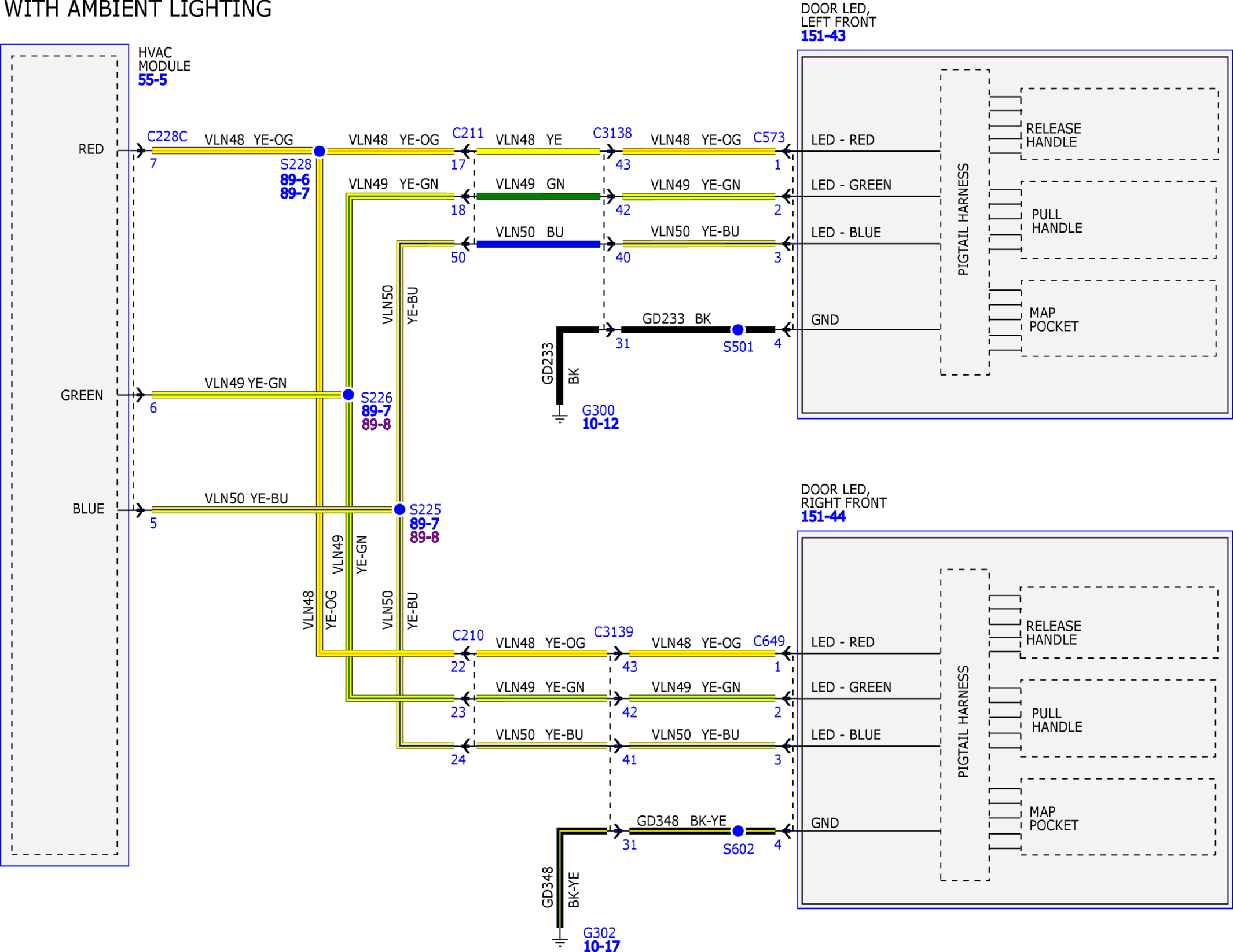Select the C3139 connector label
Image resolution: width=1233 pixels, height=952 pixels.
[613, 632]
